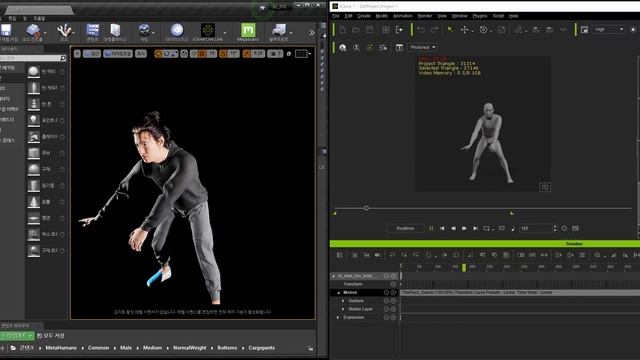Click the iClone playback scrubber handle
The height and width of the screenshot is (360, 640).
coord(366,208)
